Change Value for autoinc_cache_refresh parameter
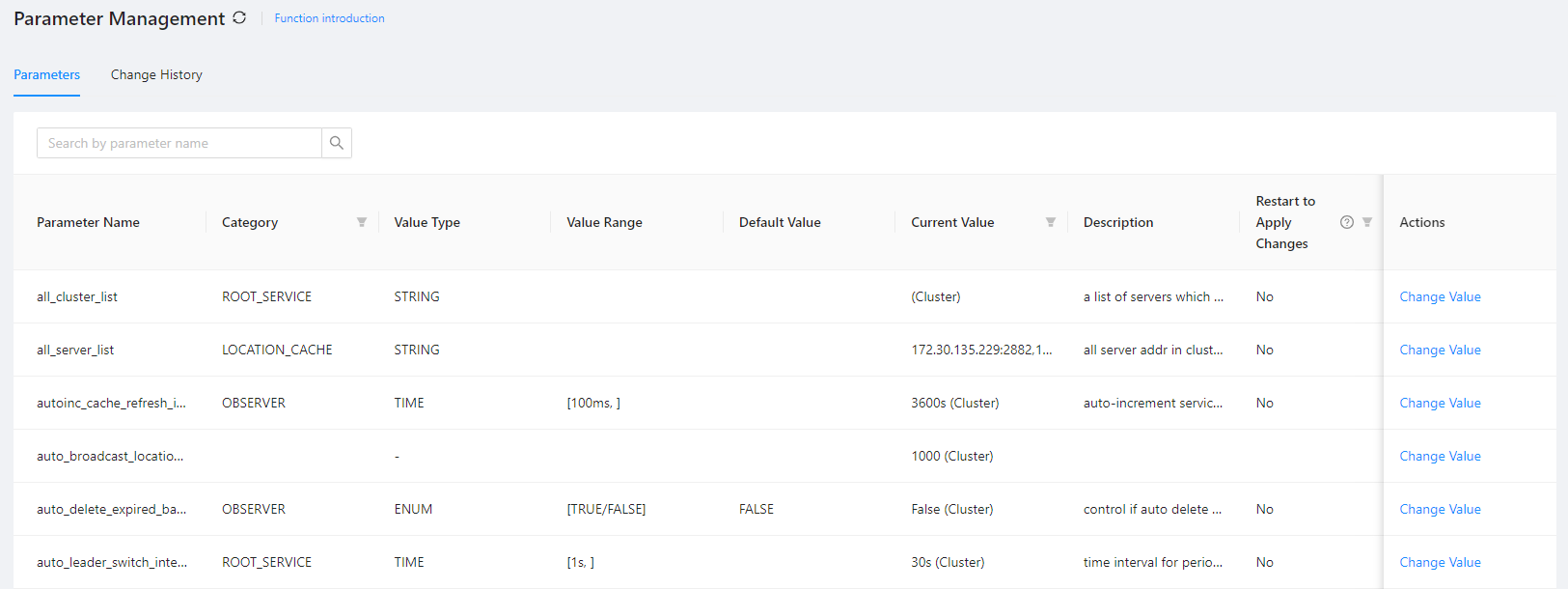1568x589 pixels. pos(1440,403)
